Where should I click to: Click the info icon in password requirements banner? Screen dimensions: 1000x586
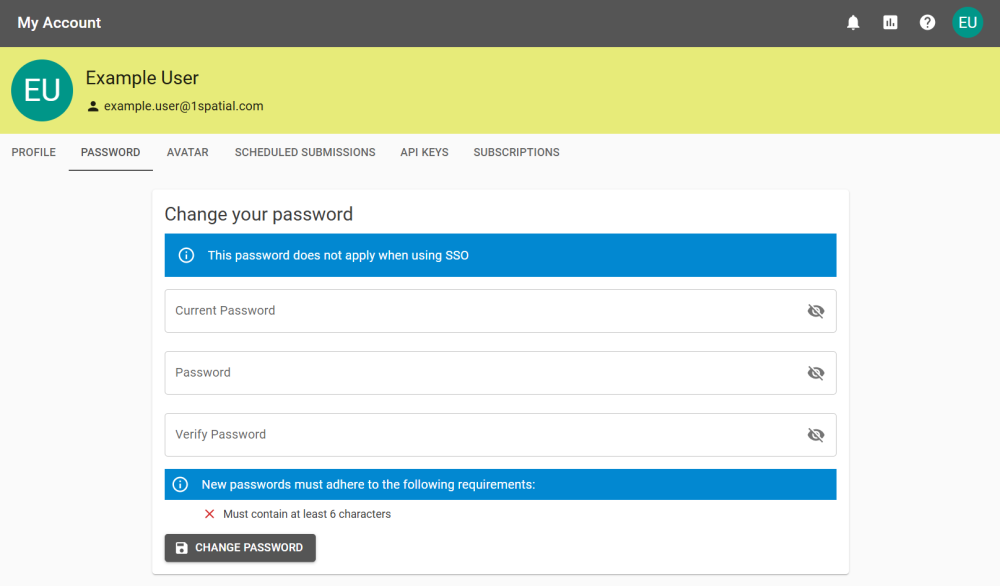(x=180, y=485)
